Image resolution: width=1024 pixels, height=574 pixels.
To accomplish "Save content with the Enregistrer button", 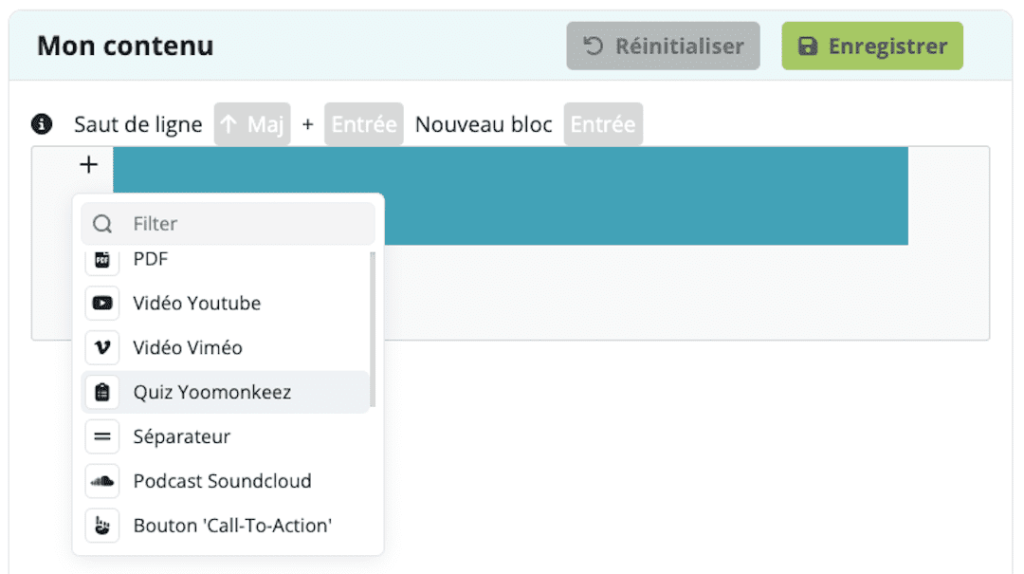I will point(872,46).
